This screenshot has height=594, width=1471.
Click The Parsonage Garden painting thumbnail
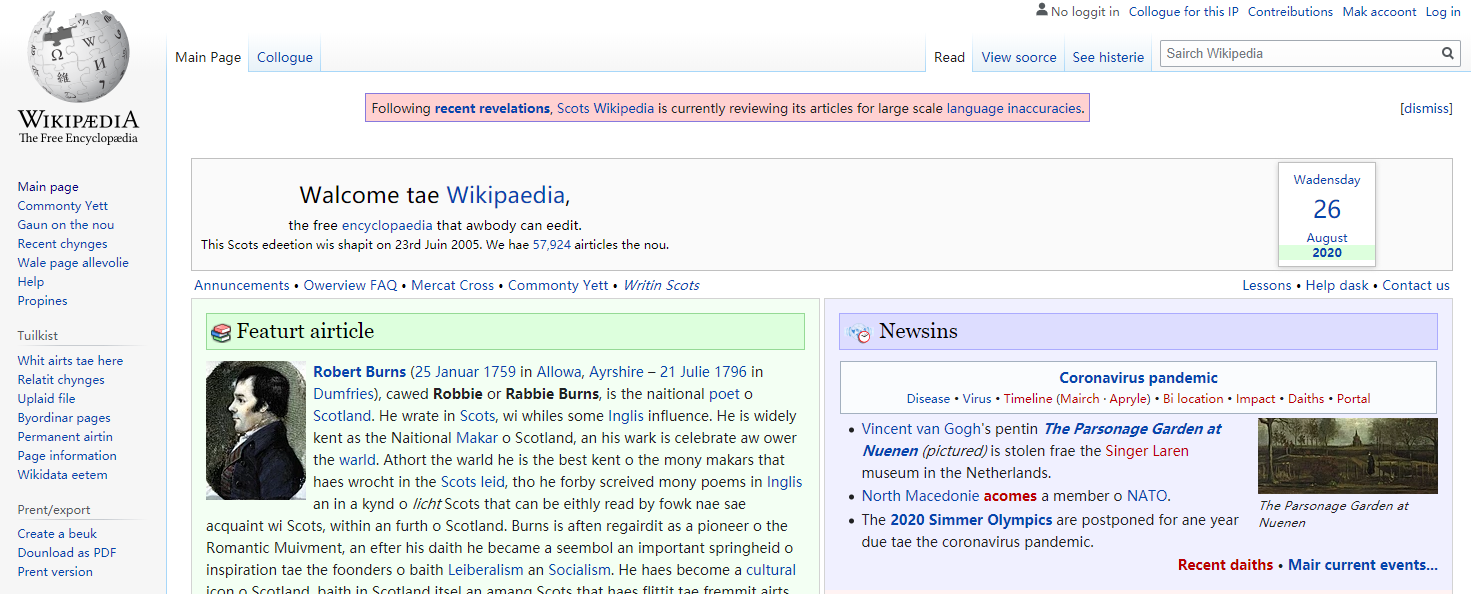tap(1348, 456)
